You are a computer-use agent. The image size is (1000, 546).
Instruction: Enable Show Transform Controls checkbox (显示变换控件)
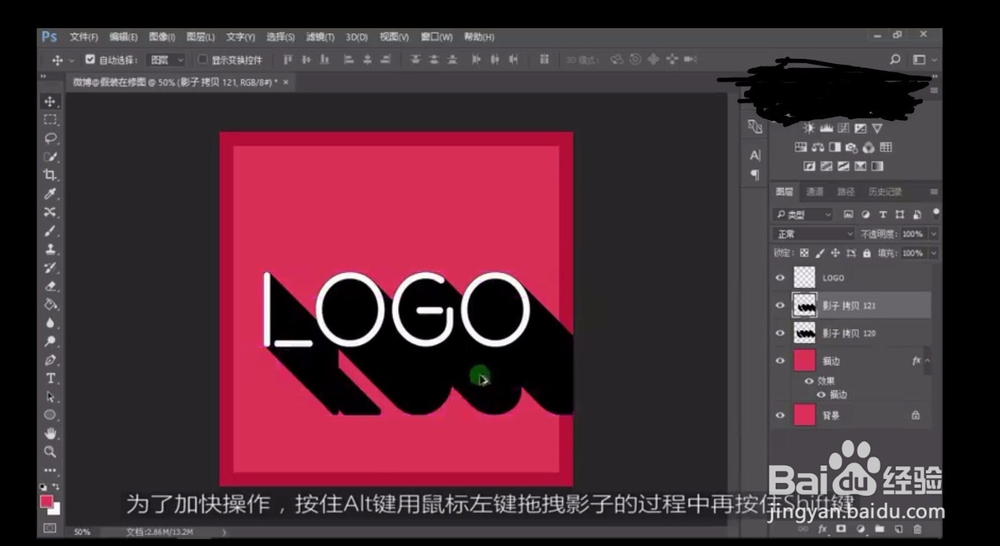click(x=203, y=59)
